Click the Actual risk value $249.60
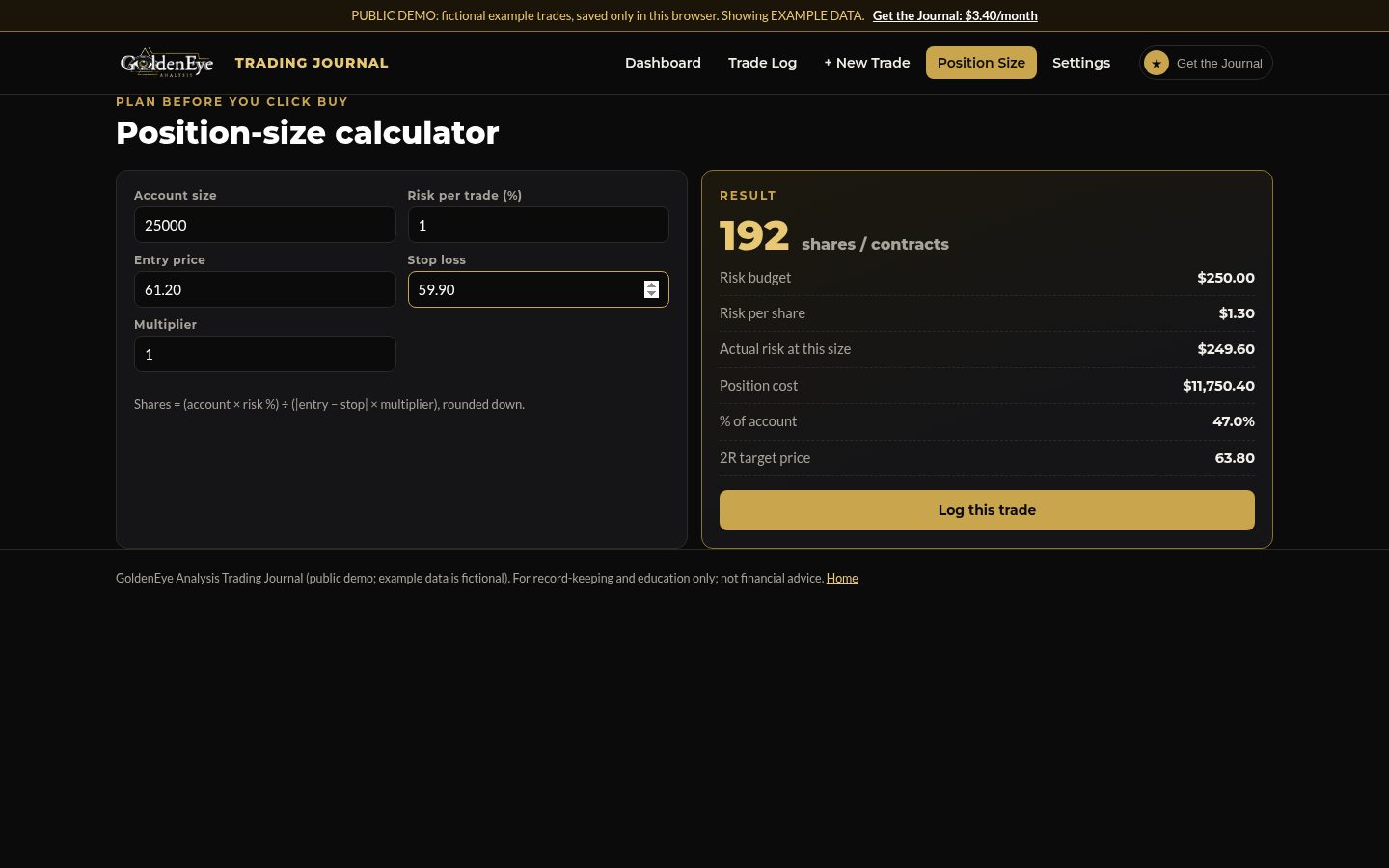1389x868 pixels. pyautogui.click(x=1226, y=349)
